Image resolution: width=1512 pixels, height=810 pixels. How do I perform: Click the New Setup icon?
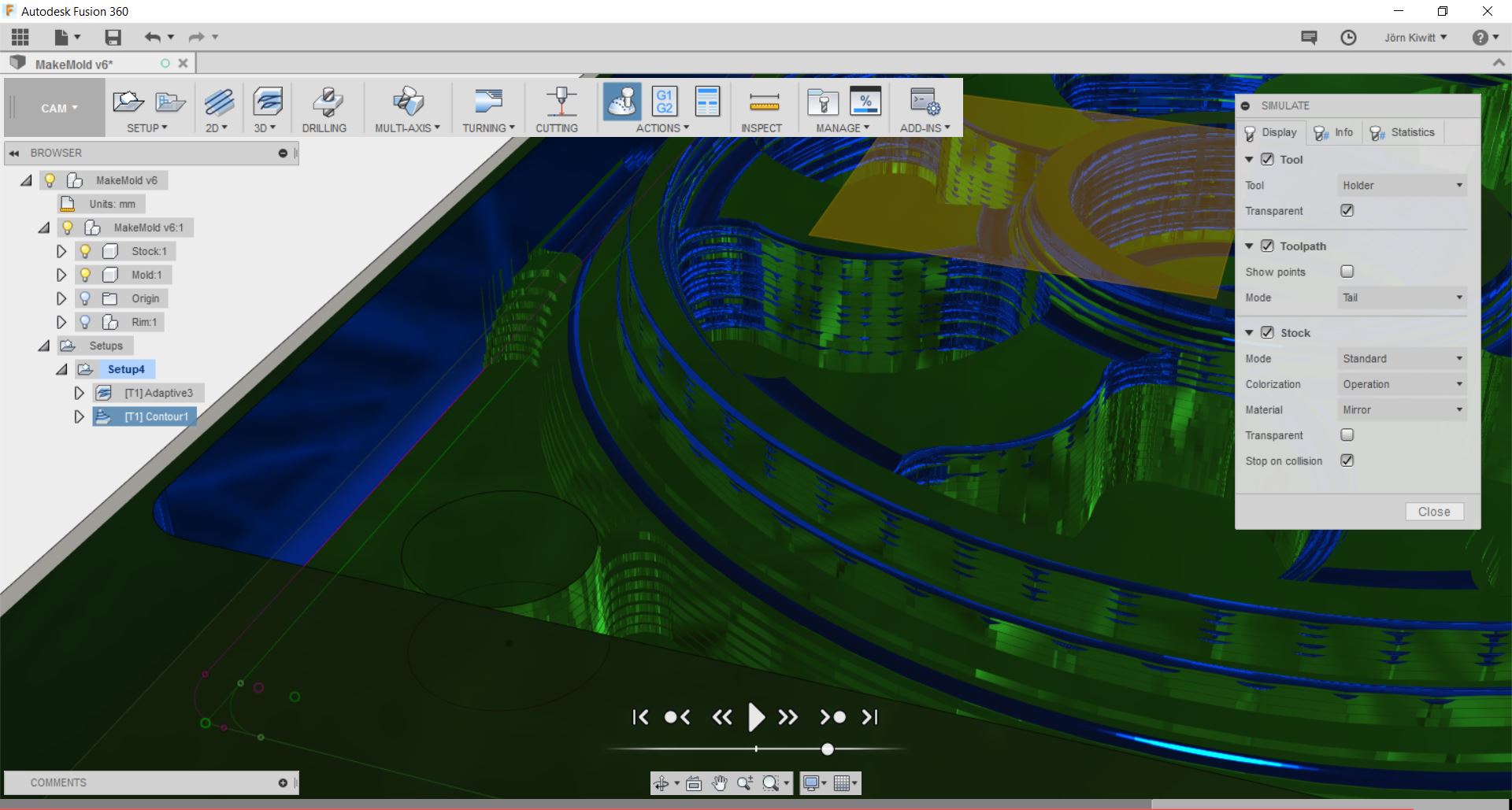(128, 102)
